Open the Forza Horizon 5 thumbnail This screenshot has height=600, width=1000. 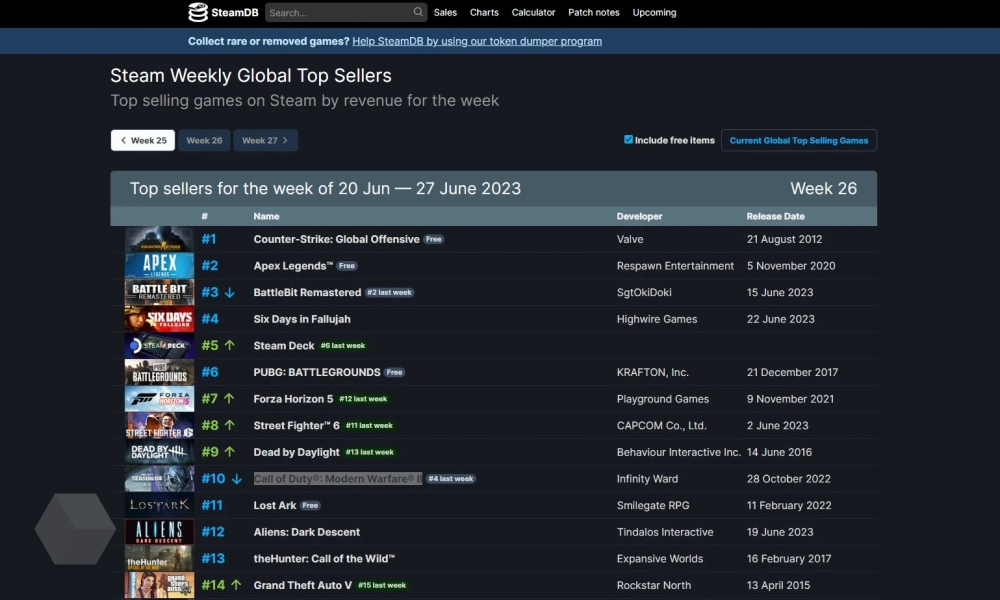coord(159,399)
